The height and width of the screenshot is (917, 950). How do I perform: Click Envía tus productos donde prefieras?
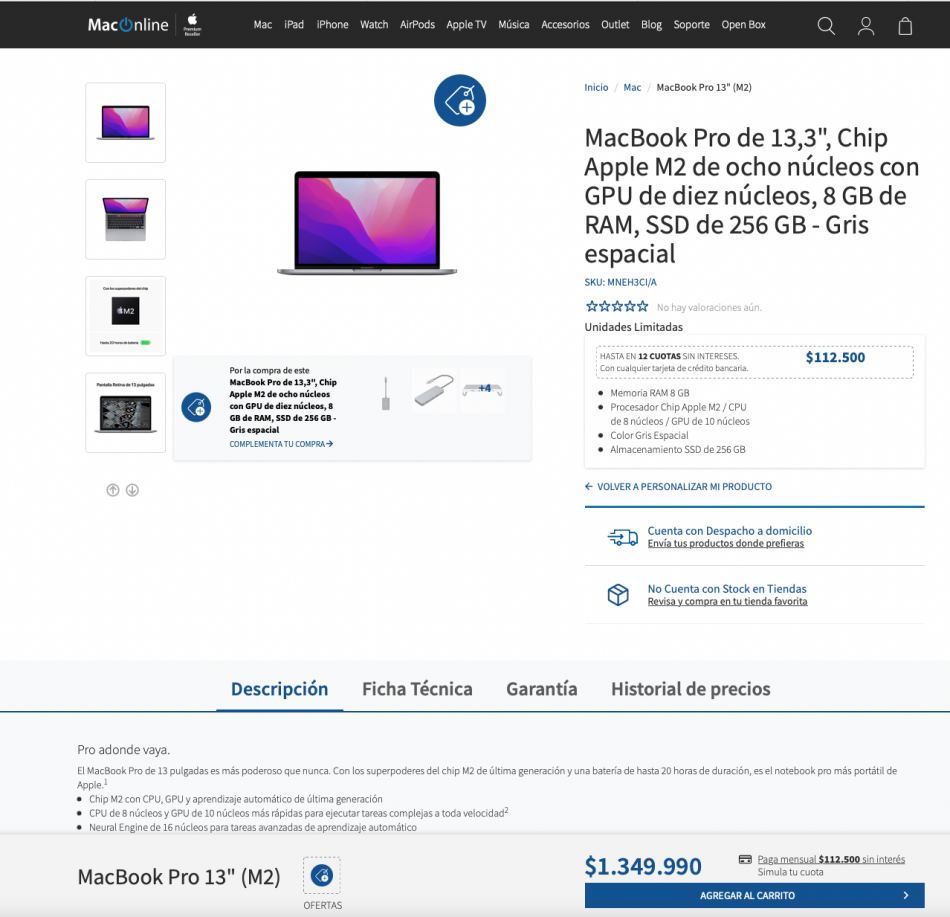coord(725,543)
